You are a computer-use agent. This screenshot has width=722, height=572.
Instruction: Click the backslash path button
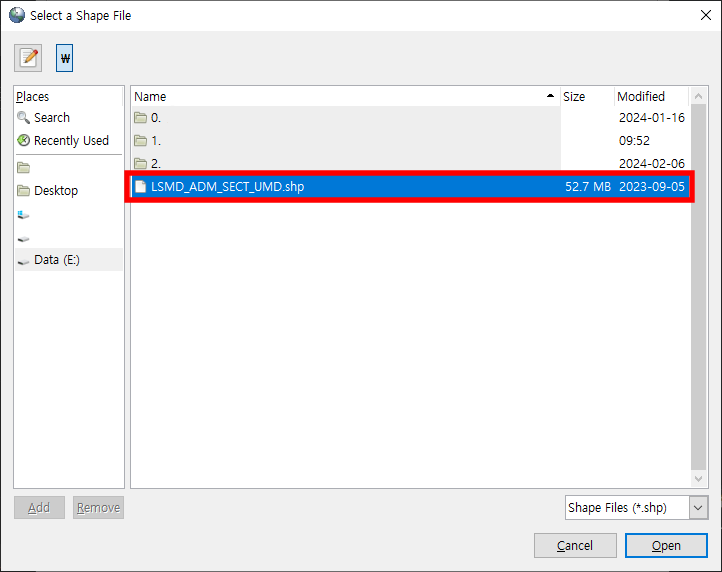pyautogui.click(x=64, y=58)
